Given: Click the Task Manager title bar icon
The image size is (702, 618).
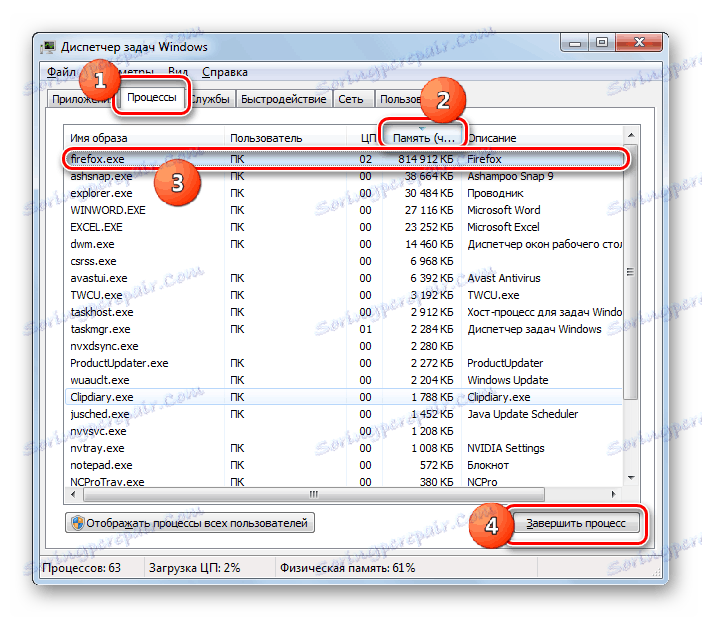Looking at the screenshot, I should (48, 47).
